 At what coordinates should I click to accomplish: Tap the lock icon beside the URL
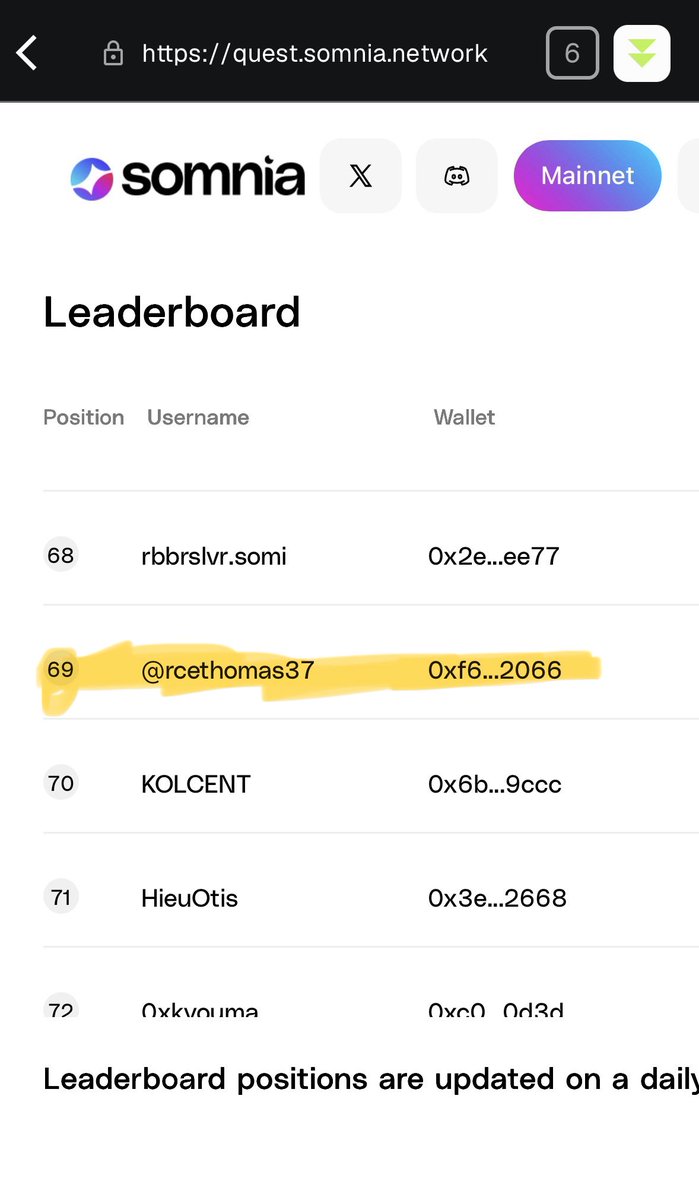pos(113,53)
